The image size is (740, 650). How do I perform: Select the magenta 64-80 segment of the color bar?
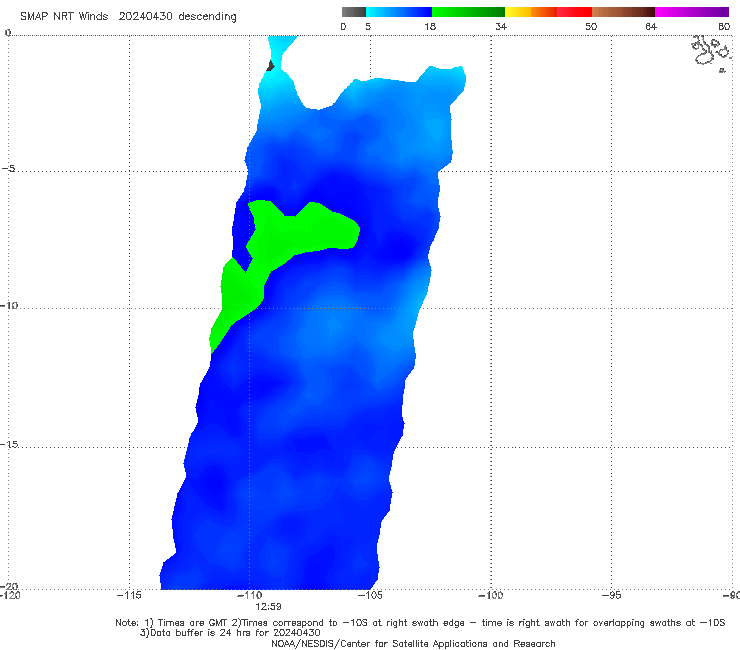[x=692, y=12]
